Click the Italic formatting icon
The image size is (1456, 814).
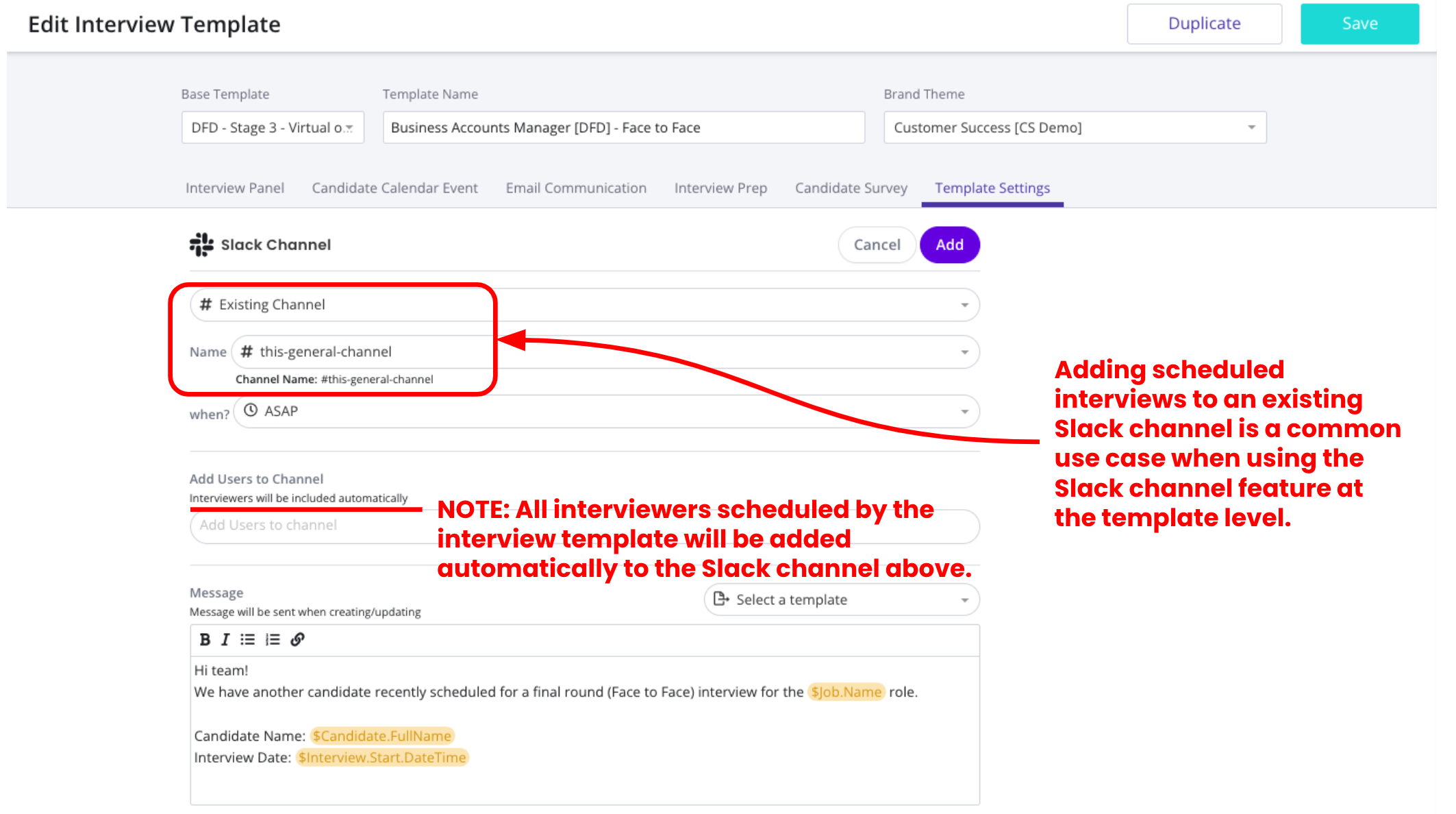point(225,639)
